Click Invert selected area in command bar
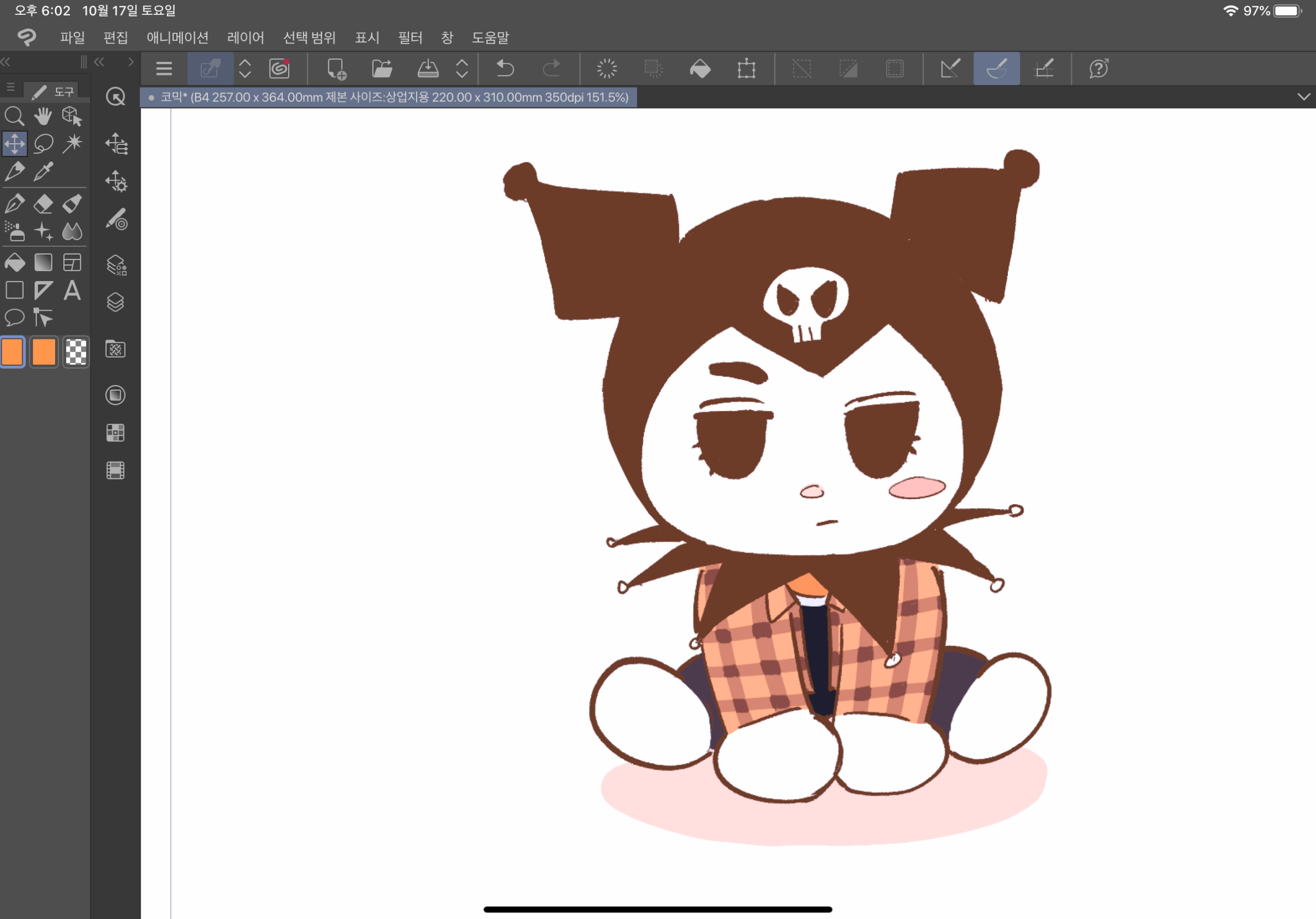Screen dimensions: 1316x919 point(848,69)
